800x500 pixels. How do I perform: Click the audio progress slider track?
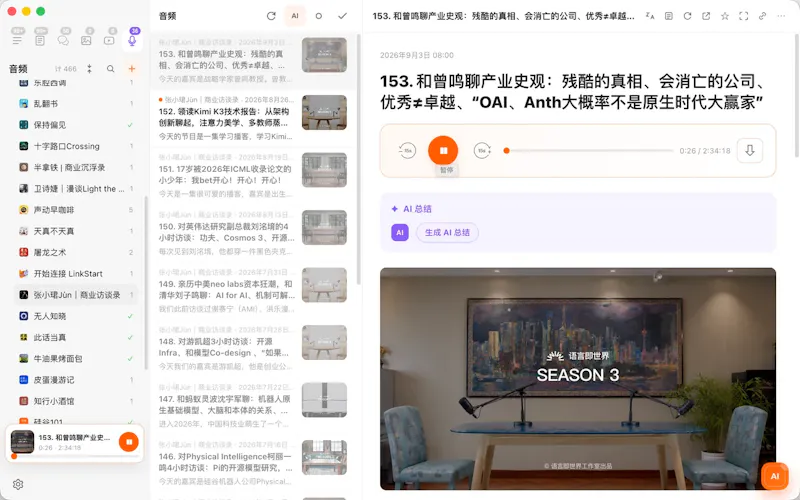[x=588, y=151]
